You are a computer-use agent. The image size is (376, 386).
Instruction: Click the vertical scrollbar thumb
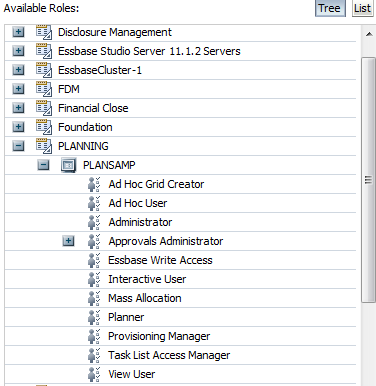coord(369,180)
